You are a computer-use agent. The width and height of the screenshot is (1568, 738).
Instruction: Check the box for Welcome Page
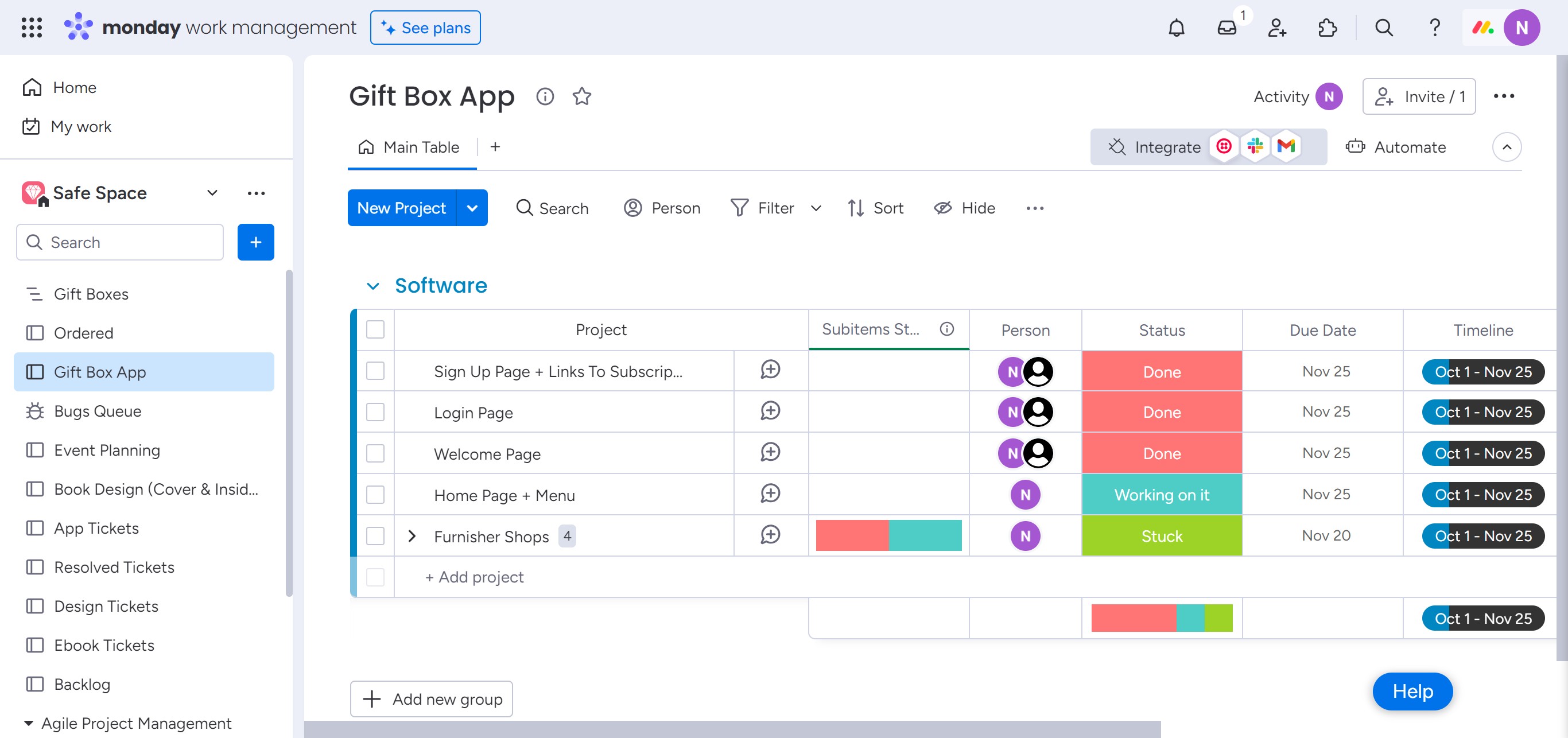(375, 453)
